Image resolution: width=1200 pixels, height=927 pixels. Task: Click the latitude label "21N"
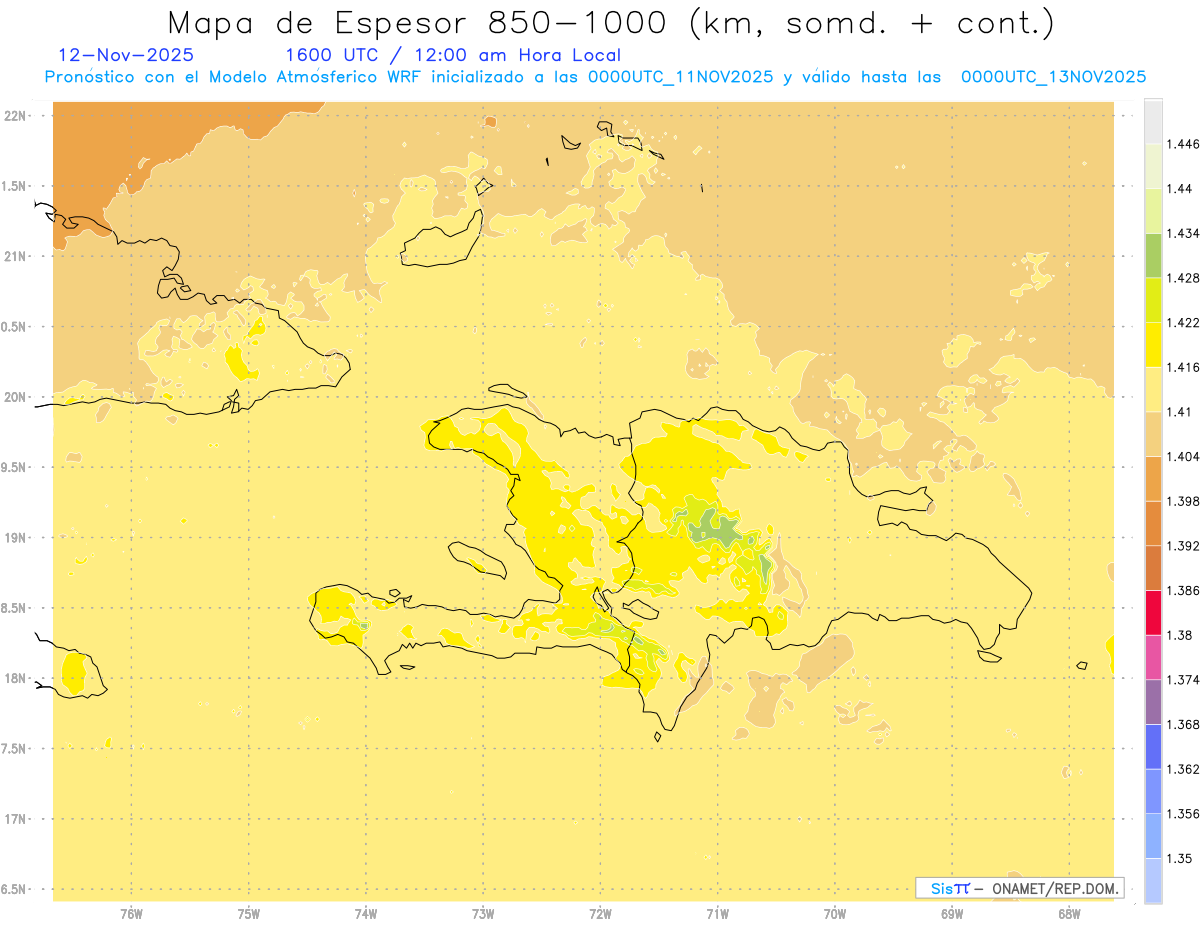click(16, 256)
